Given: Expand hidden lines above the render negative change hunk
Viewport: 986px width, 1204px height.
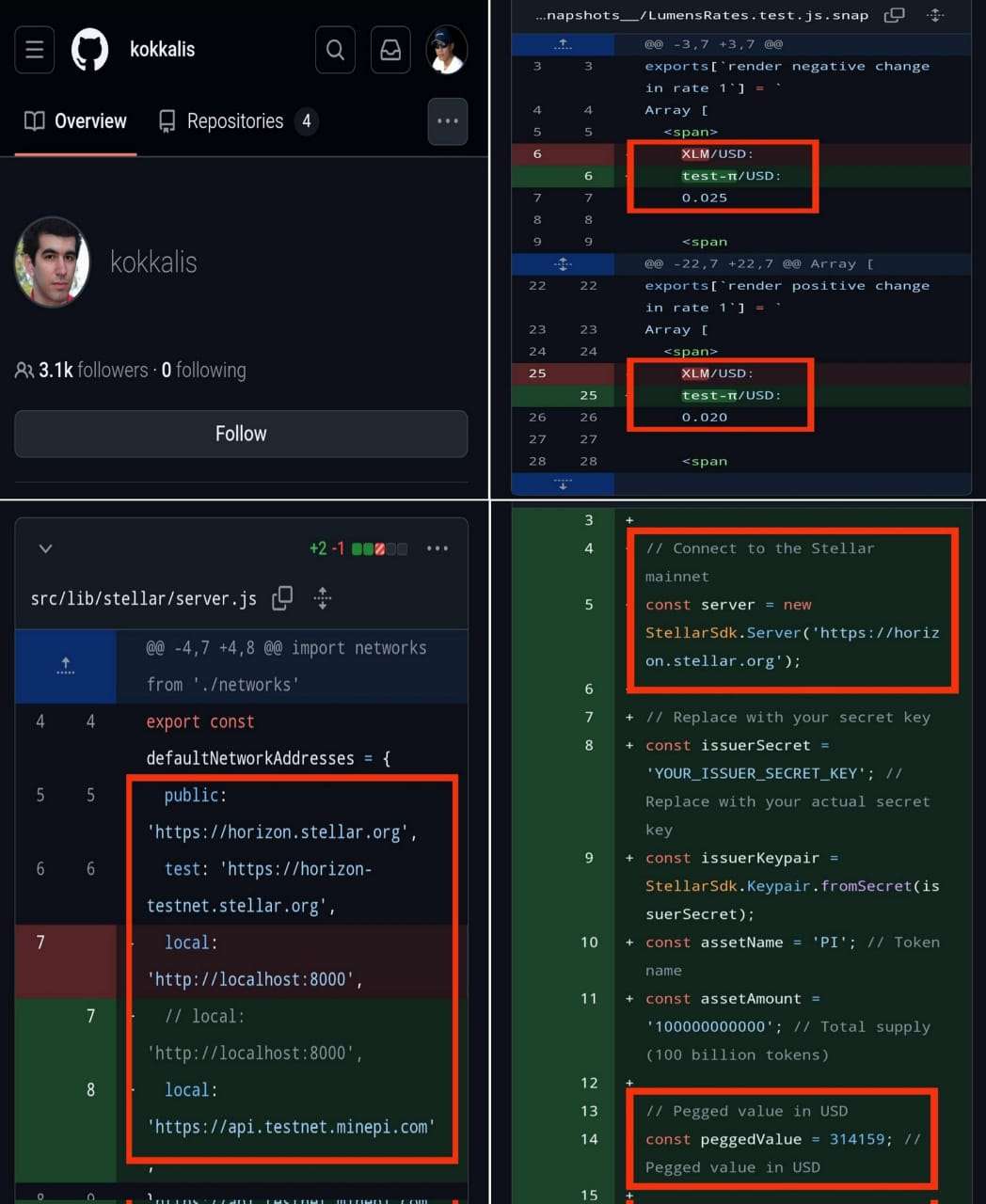Looking at the screenshot, I should (x=563, y=44).
